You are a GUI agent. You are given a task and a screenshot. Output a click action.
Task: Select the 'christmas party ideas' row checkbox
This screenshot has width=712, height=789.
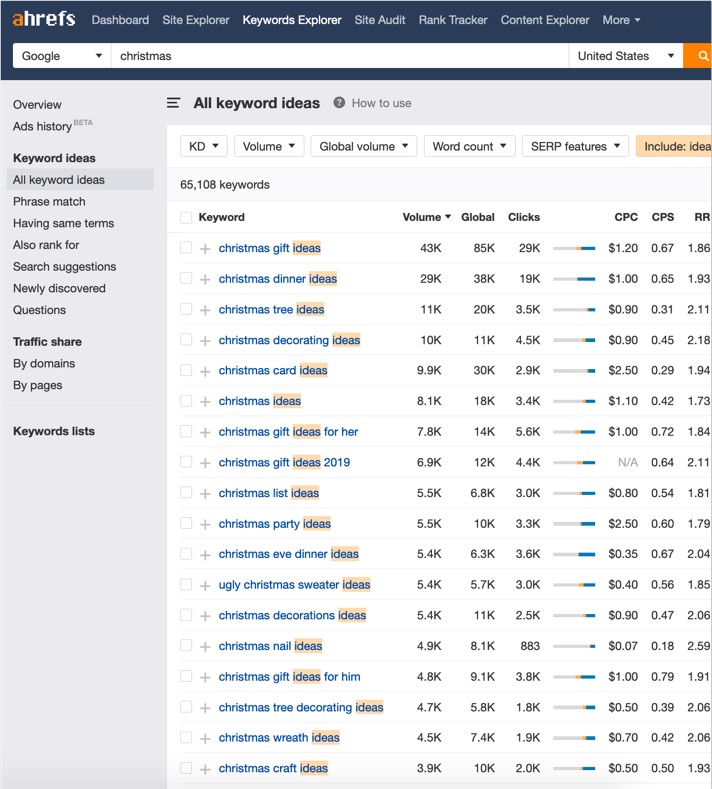(186, 523)
